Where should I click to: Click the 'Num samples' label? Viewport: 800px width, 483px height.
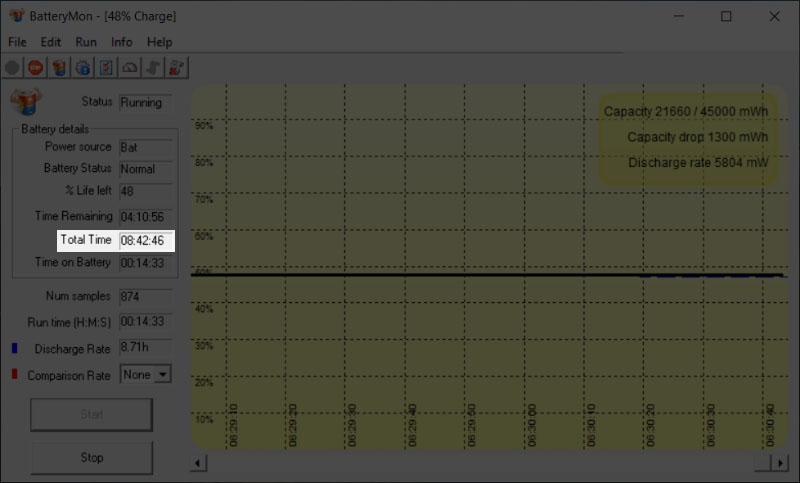coord(78,296)
